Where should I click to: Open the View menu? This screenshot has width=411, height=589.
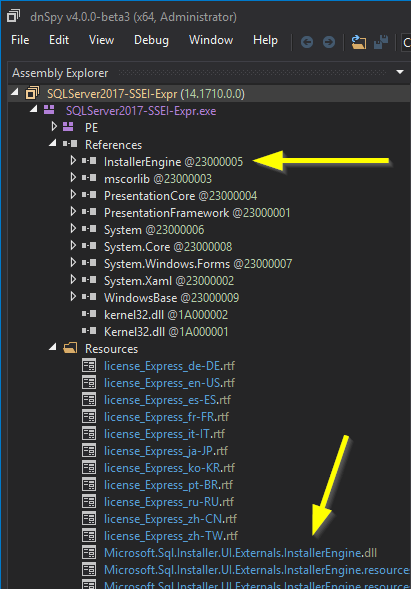[x=101, y=40]
